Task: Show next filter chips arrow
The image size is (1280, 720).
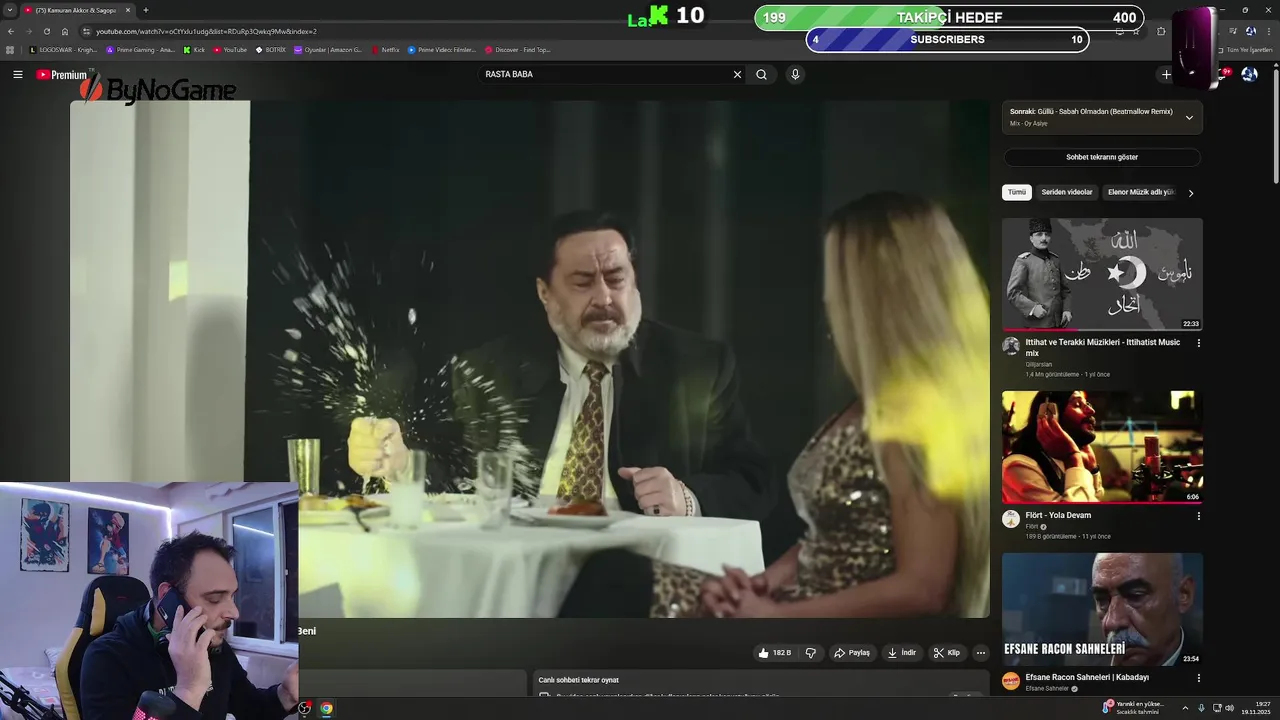Action: 1190,193
